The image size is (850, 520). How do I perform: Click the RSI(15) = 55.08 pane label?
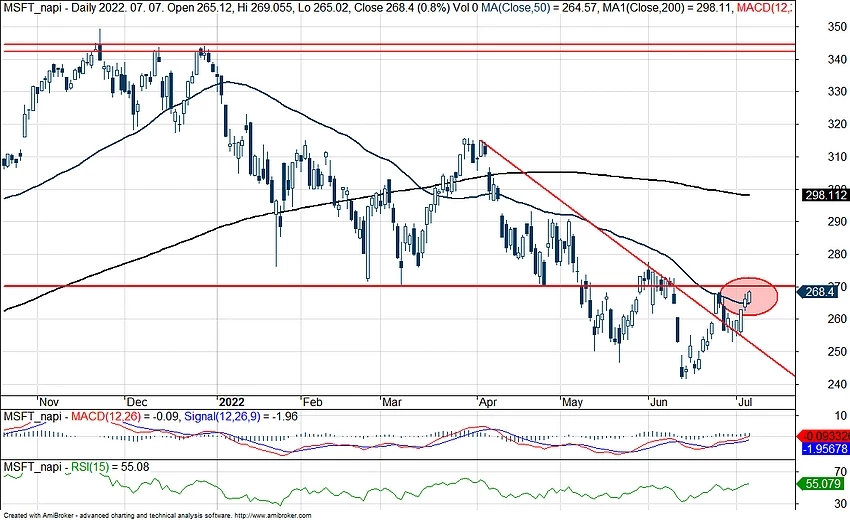[110, 467]
